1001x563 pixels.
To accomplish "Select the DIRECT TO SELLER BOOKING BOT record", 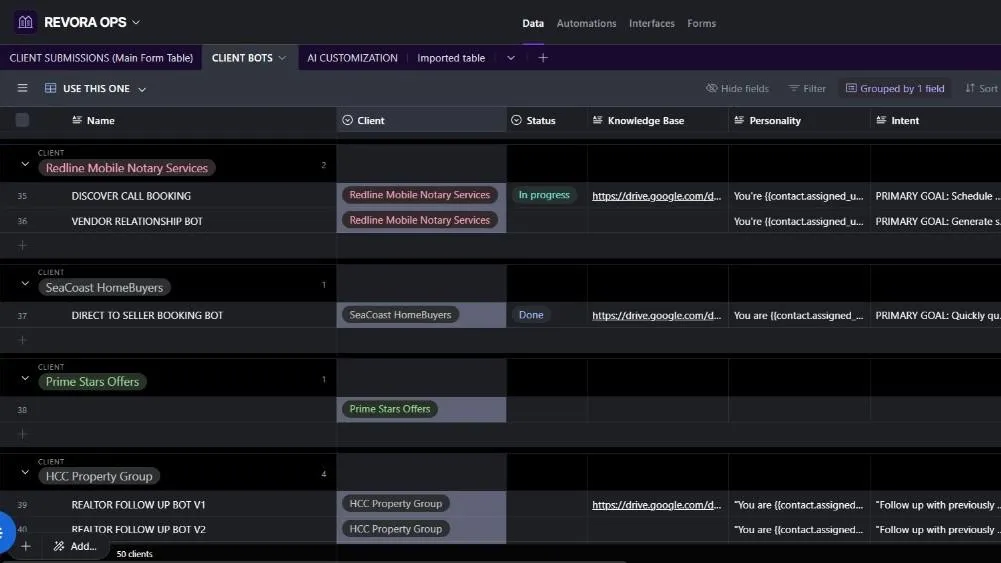I will (x=147, y=315).
